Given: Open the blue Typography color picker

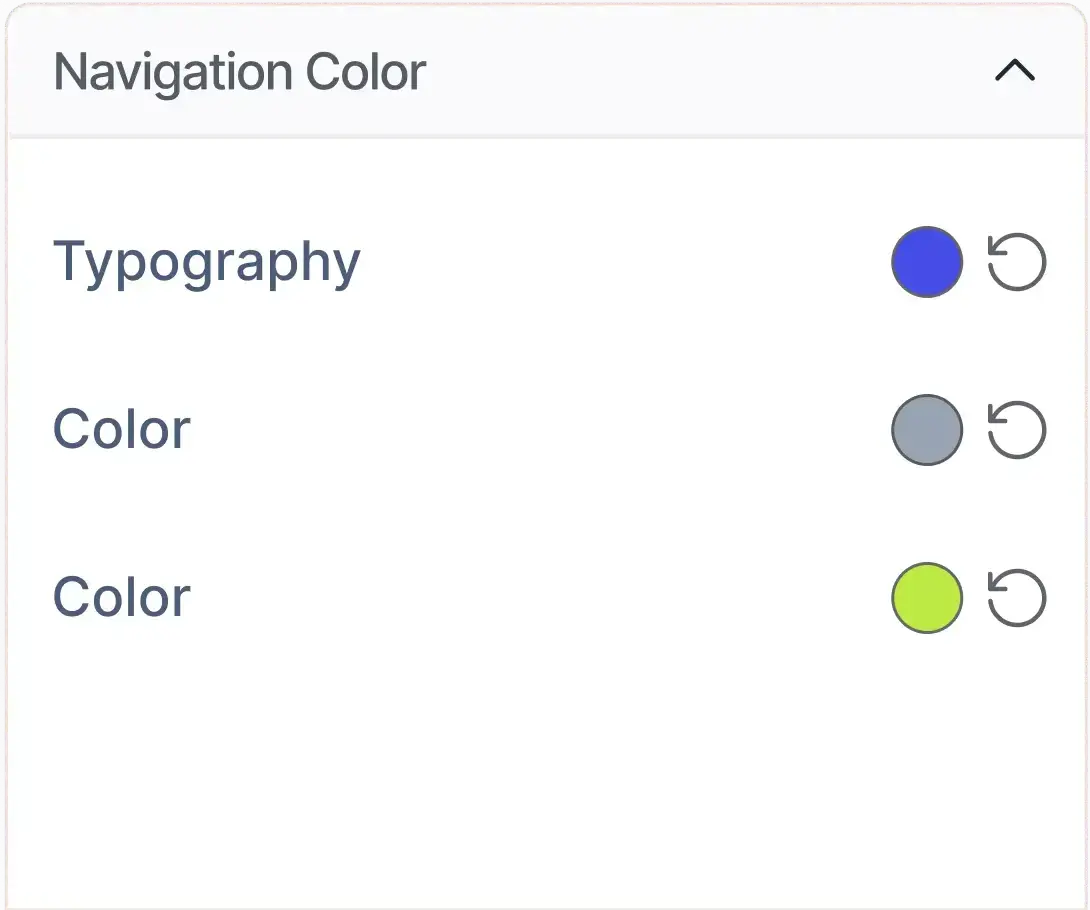Looking at the screenshot, I should click(x=927, y=262).
